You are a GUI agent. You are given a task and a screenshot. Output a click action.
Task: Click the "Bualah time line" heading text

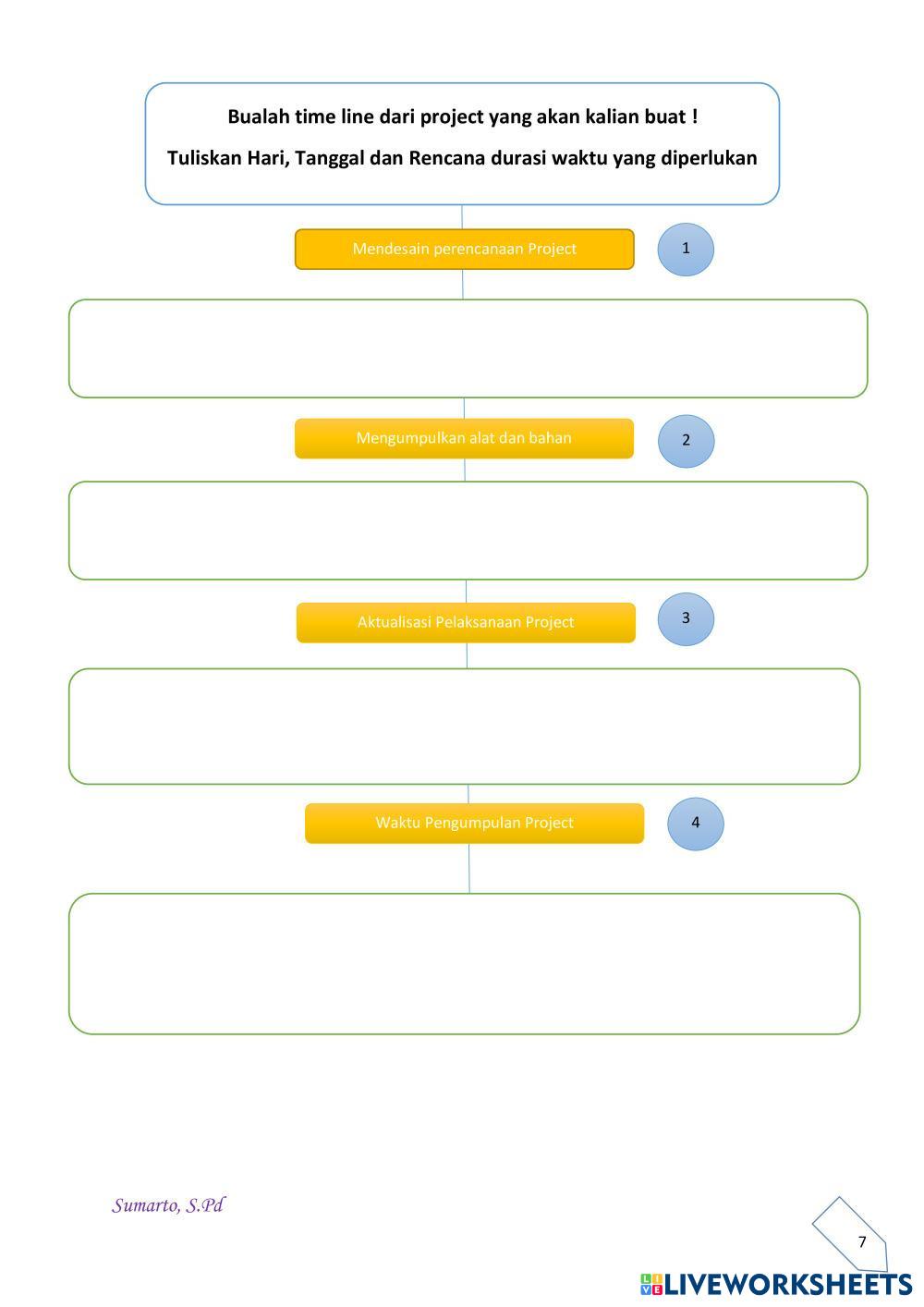pyautogui.click(x=462, y=116)
